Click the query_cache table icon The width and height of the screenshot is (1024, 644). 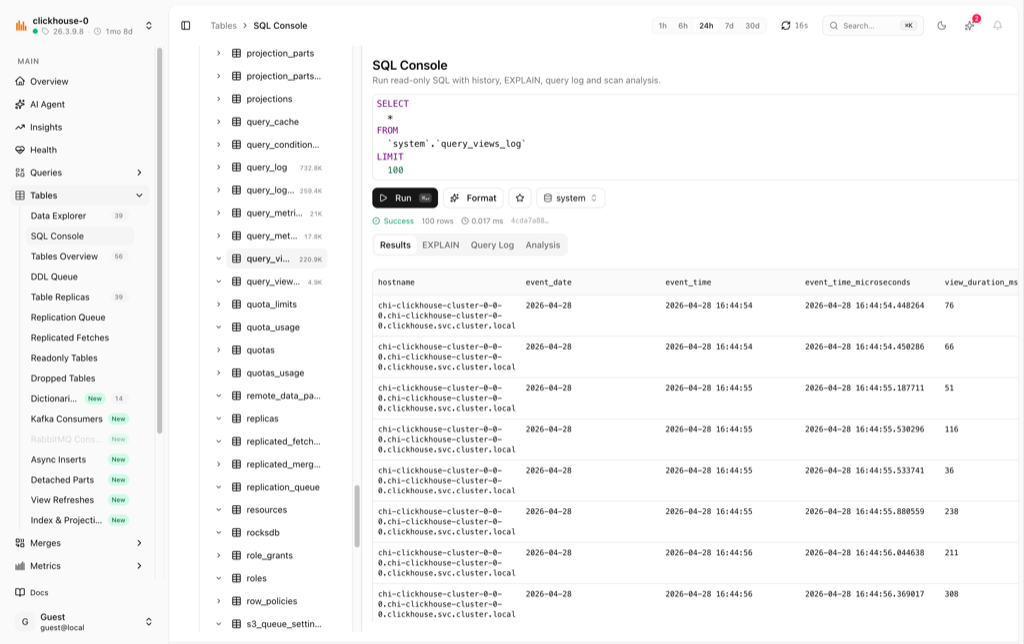coord(236,121)
